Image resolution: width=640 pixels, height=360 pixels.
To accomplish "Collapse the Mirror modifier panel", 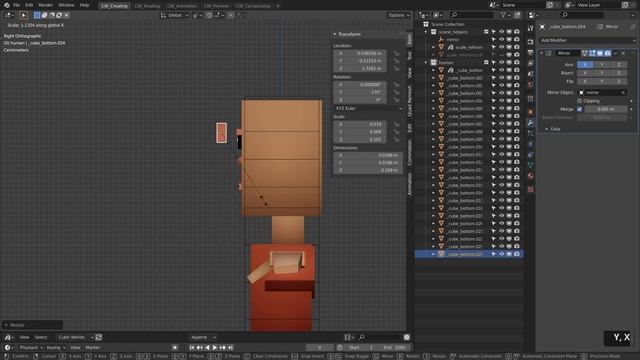I will tap(542, 53).
